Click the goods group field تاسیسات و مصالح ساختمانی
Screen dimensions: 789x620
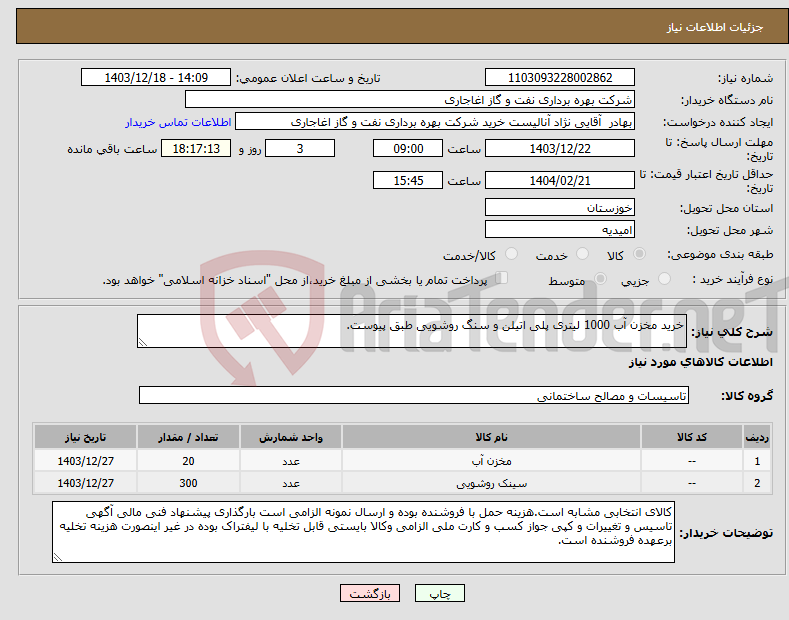click(x=414, y=396)
